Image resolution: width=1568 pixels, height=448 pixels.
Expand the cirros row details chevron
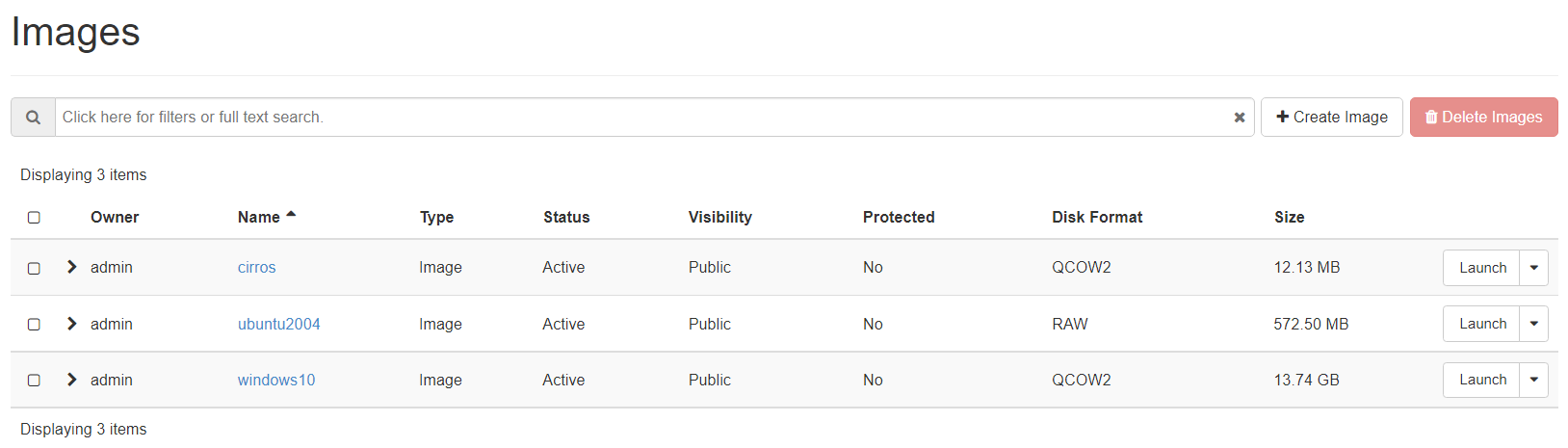(71, 267)
